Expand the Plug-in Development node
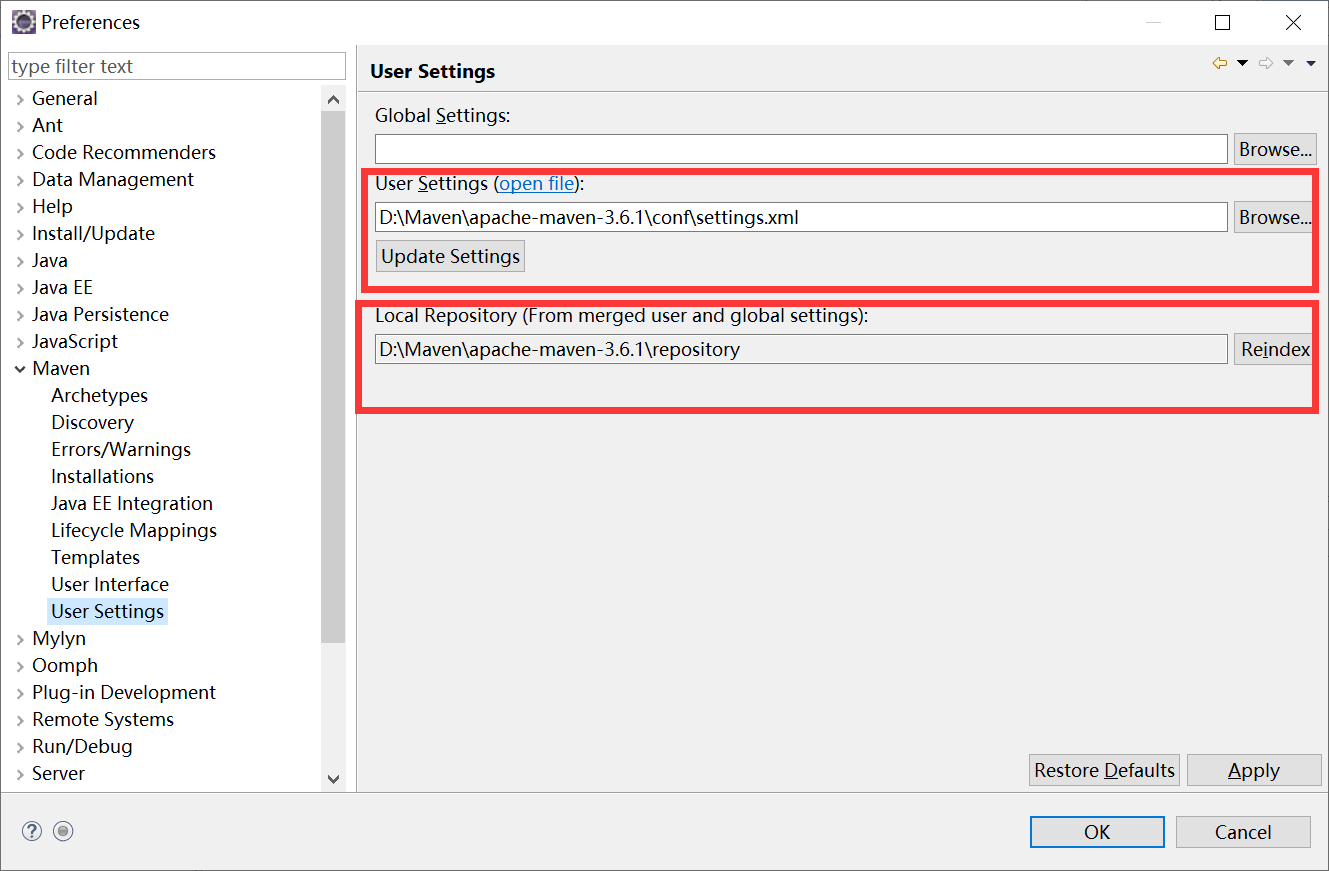1329x871 pixels. click(x=21, y=693)
